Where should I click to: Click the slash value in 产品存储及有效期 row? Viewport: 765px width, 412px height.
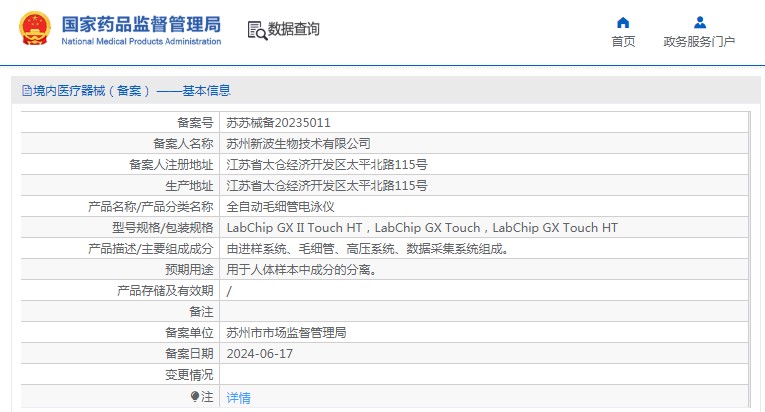[229, 291]
